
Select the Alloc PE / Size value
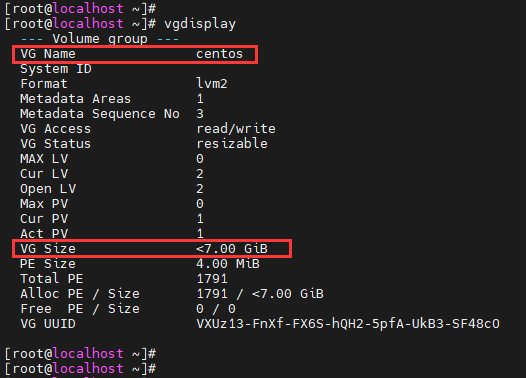pyautogui.click(x=260, y=294)
